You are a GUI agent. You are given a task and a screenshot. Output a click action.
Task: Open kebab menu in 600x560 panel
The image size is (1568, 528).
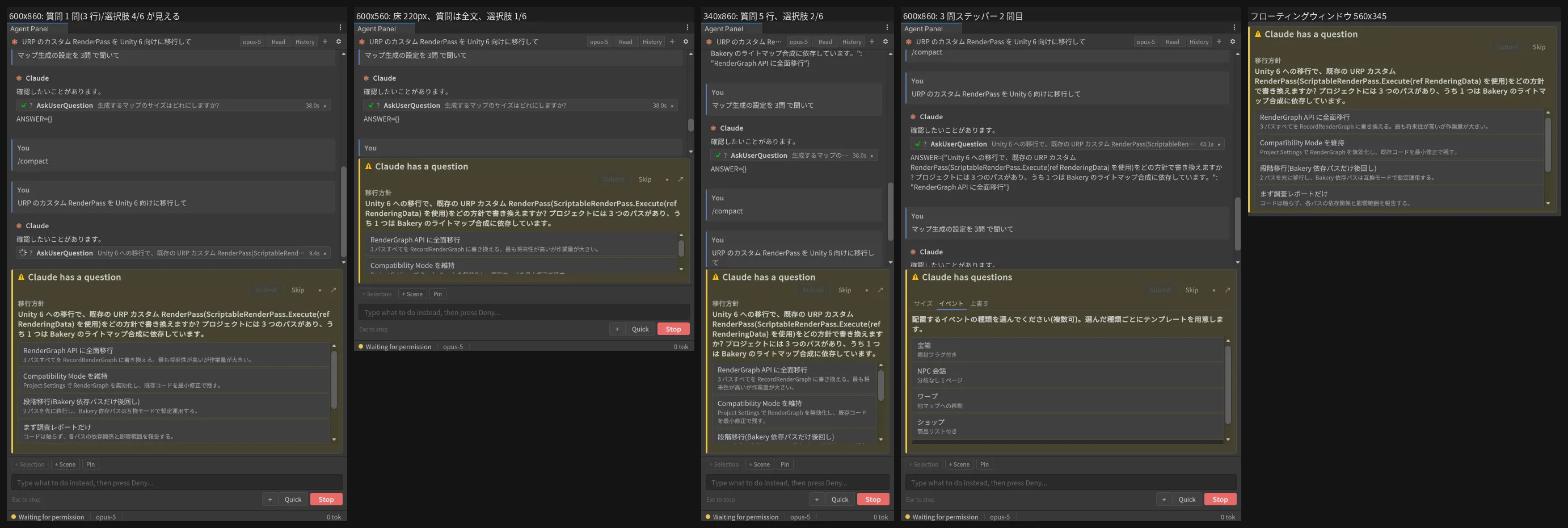coord(687,28)
